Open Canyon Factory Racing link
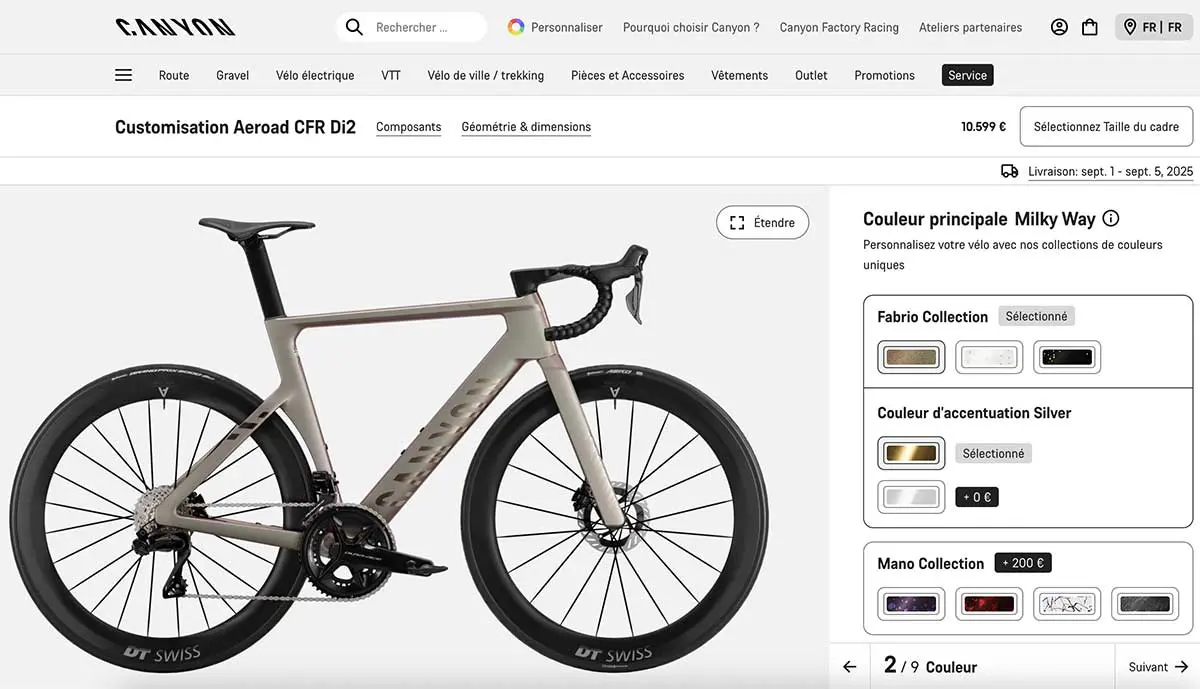 [x=839, y=27]
